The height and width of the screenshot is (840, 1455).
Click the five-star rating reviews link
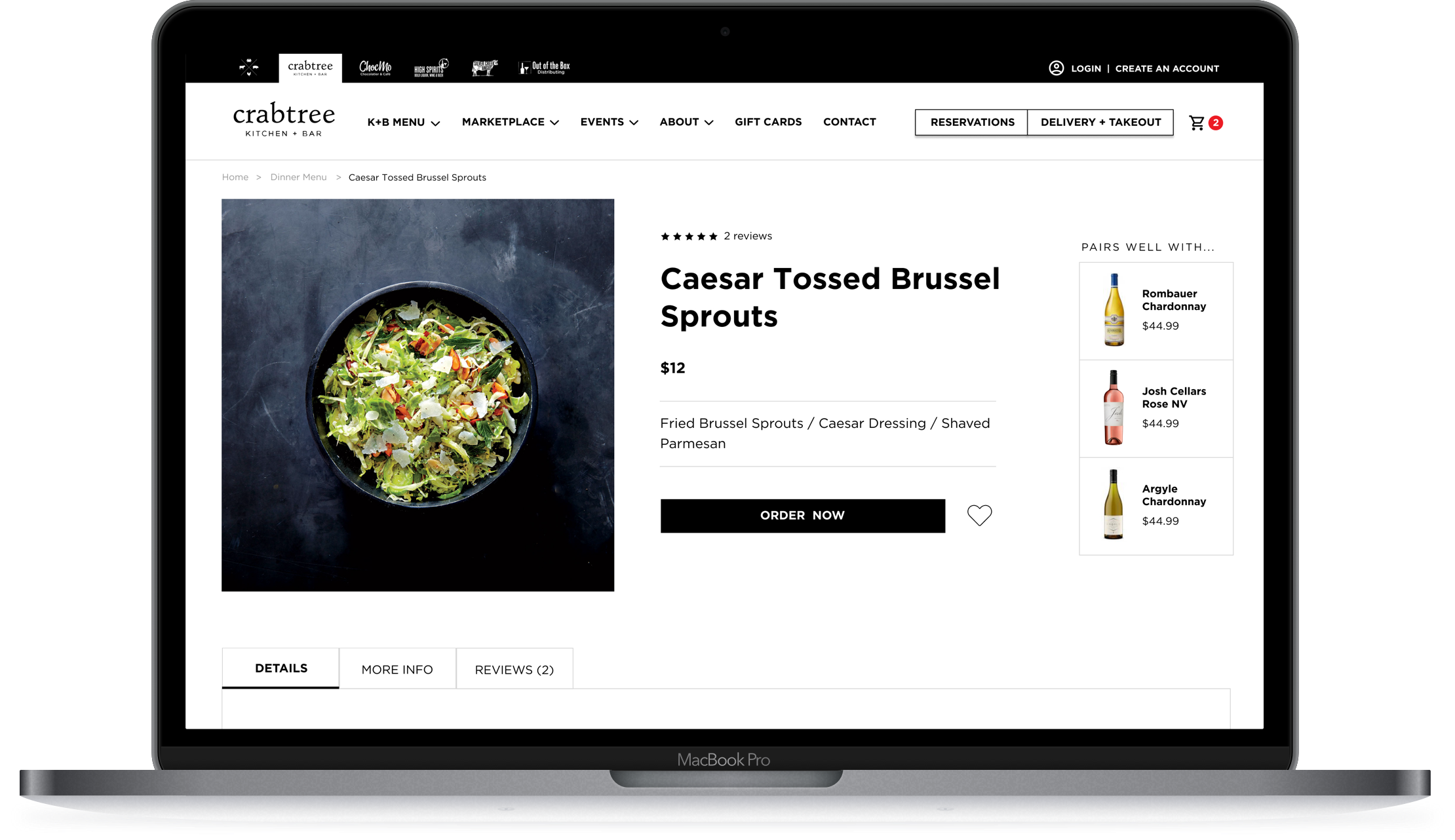tap(716, 236)
